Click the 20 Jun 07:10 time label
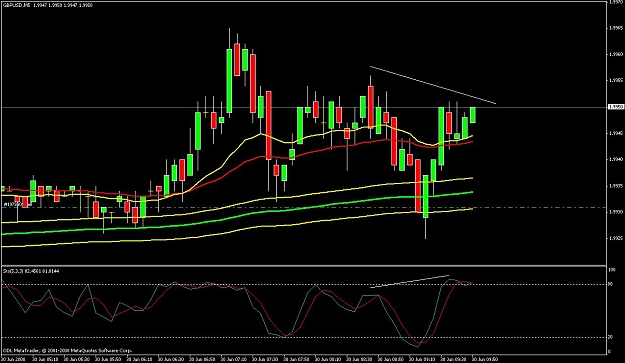625x363 pixels. tap(234, 359)
